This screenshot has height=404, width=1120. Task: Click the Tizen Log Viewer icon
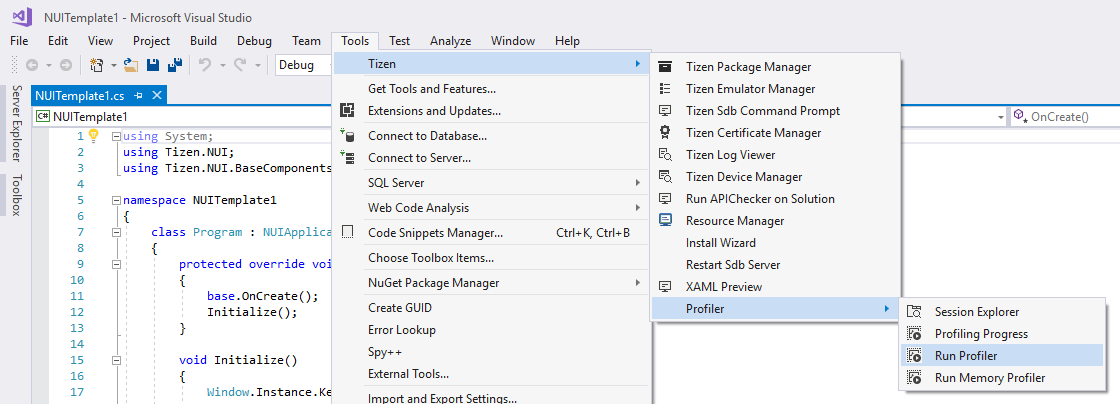tap(665, 155)
